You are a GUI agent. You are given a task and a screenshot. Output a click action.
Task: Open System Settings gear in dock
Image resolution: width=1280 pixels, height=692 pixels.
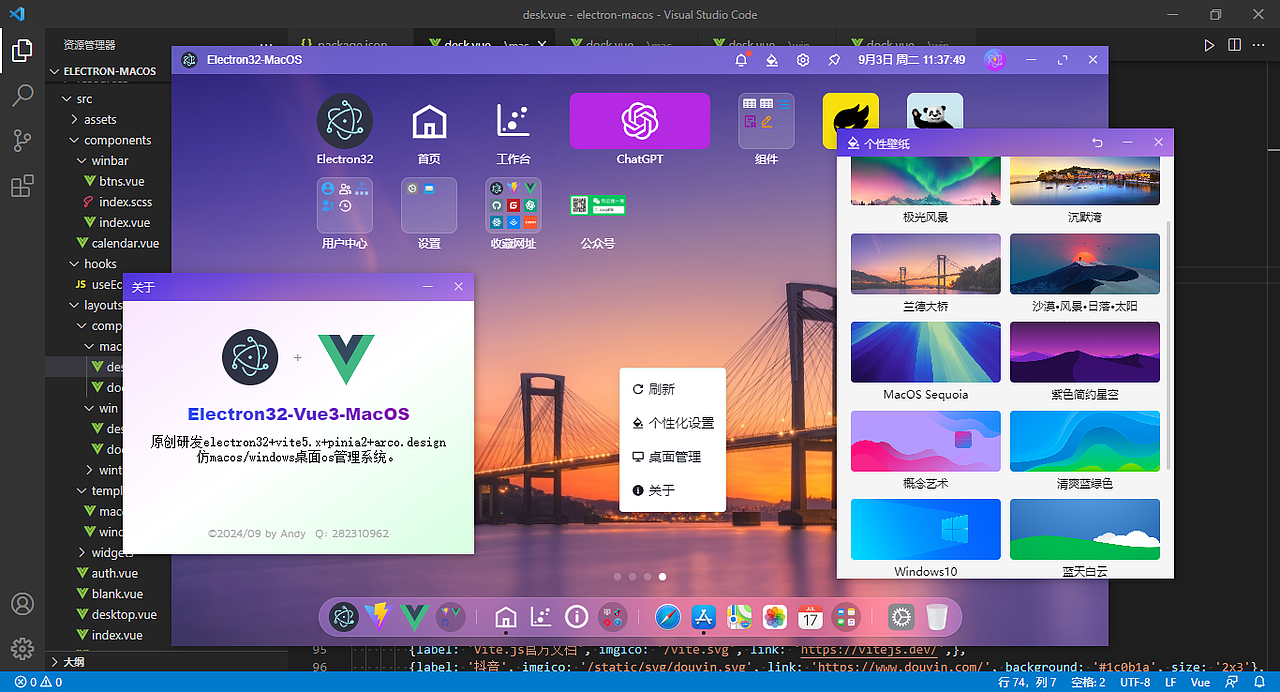[901, 617]
